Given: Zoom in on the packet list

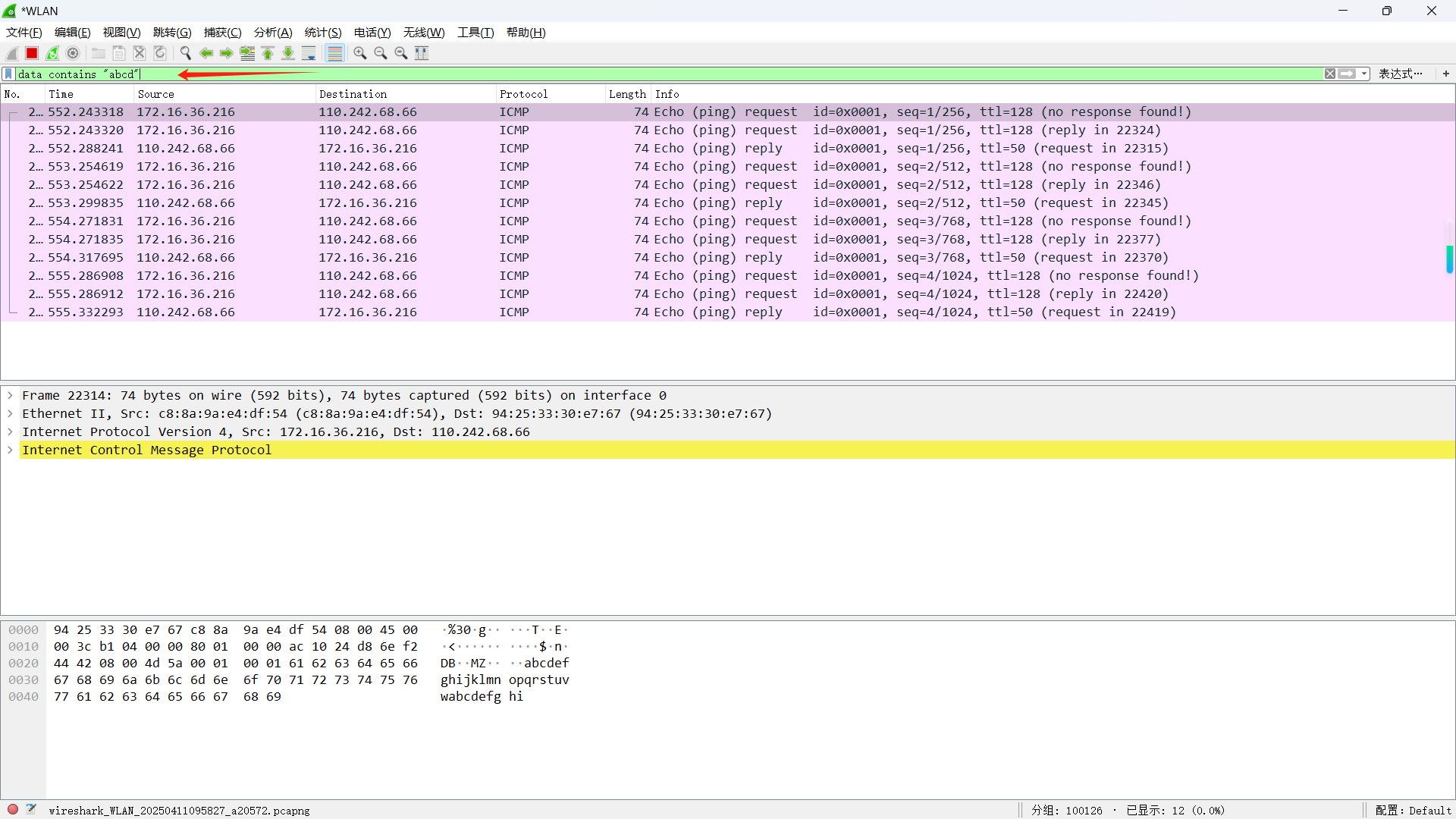Looking at the screenshot, I should coord(360,53).
